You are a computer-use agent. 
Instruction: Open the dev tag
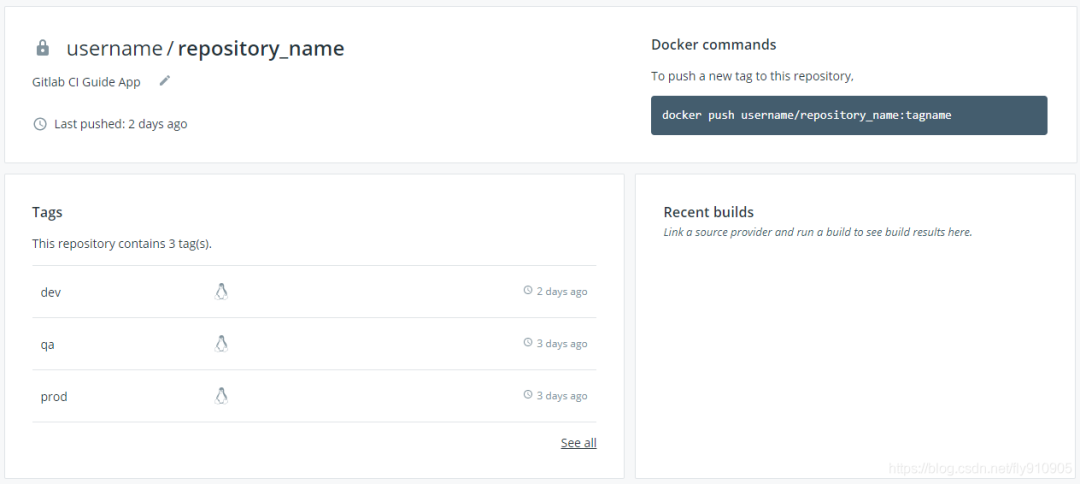51,292
